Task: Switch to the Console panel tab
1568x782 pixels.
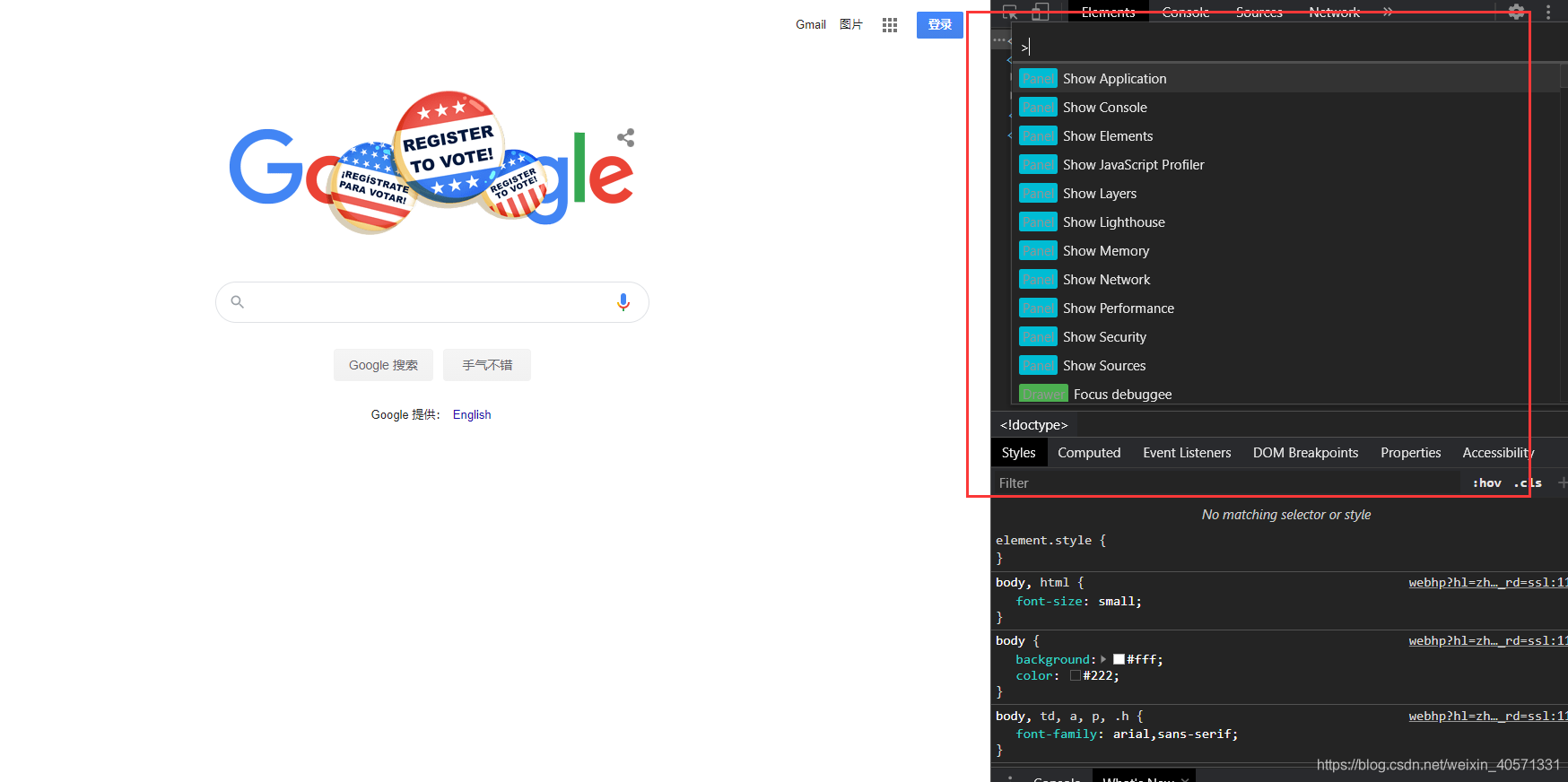Action: [x=1186, y=12]
